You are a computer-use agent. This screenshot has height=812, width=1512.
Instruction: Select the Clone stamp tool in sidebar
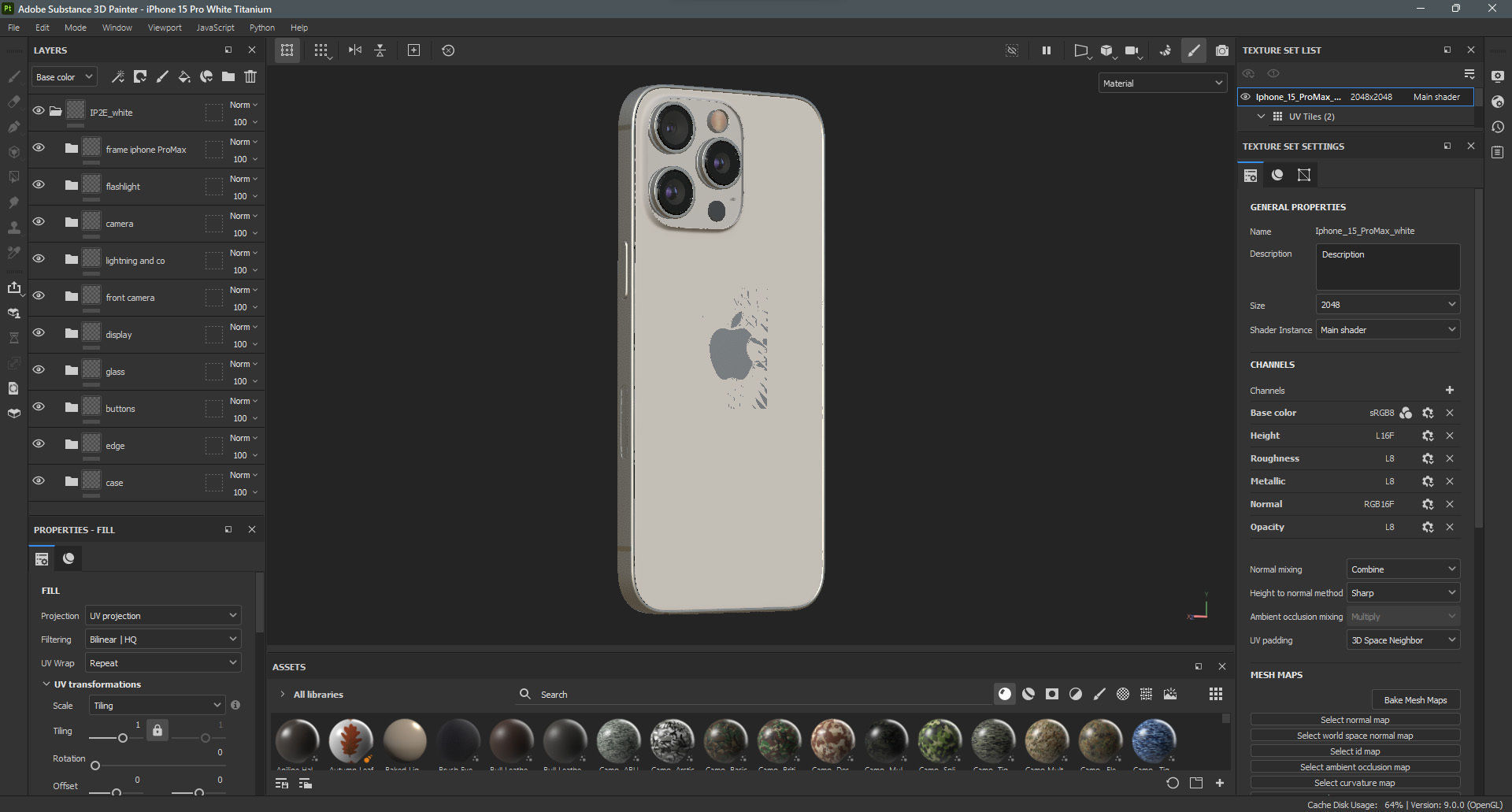(x=13, y=228)
